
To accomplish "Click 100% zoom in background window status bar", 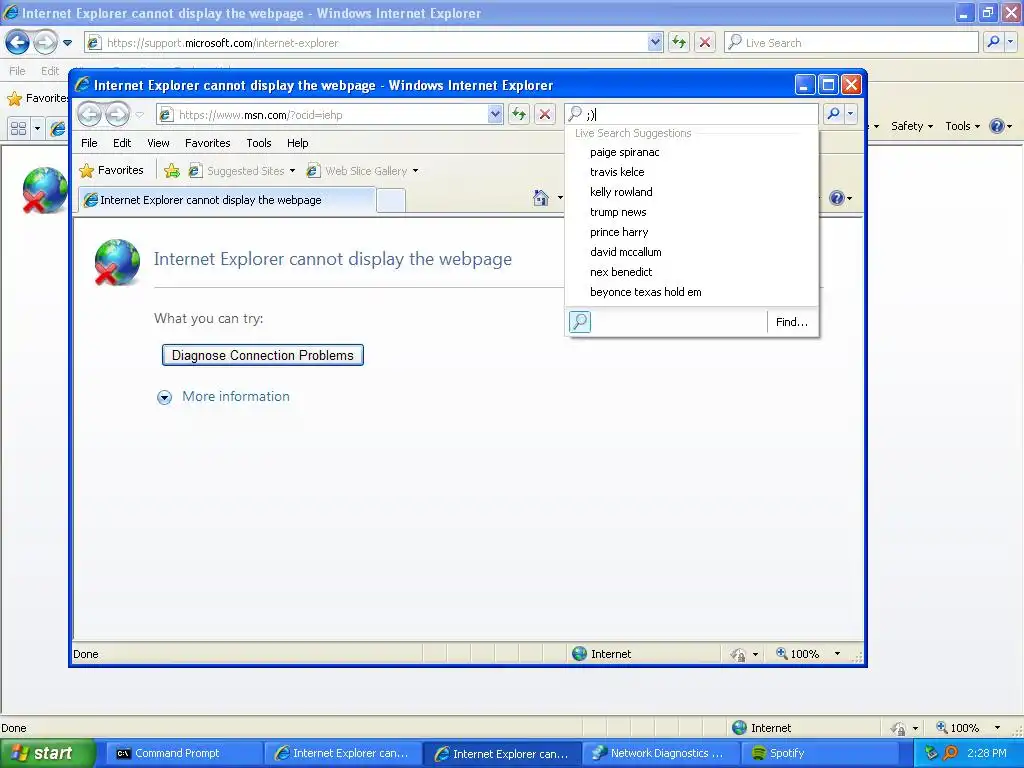I will point(957,728).
